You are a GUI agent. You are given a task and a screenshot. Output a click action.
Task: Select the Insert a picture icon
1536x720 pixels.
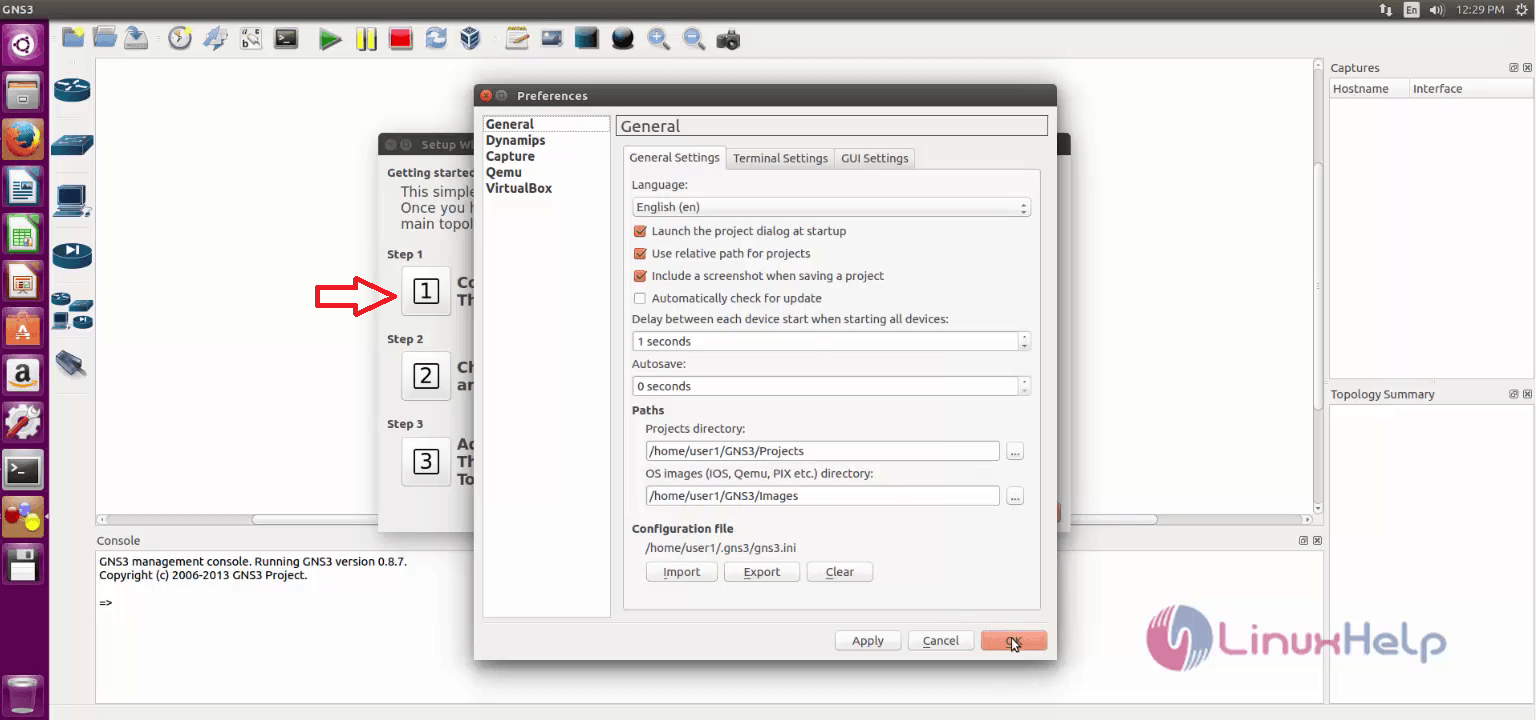pyautogui.click(x=552, y=39)
